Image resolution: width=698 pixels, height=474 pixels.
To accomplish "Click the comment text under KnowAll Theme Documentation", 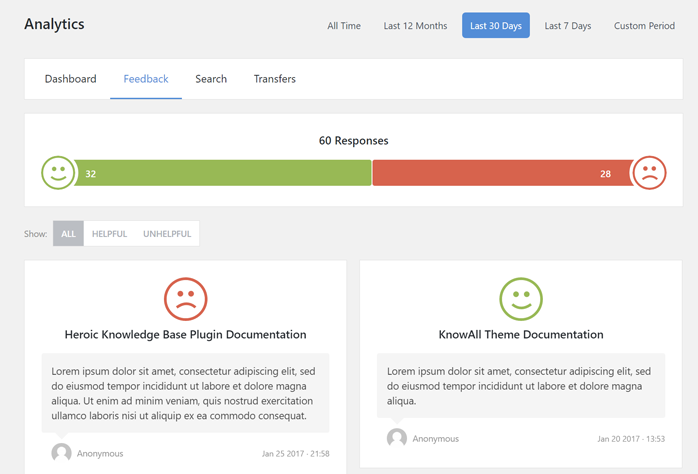I will click(x=521, y=386).
